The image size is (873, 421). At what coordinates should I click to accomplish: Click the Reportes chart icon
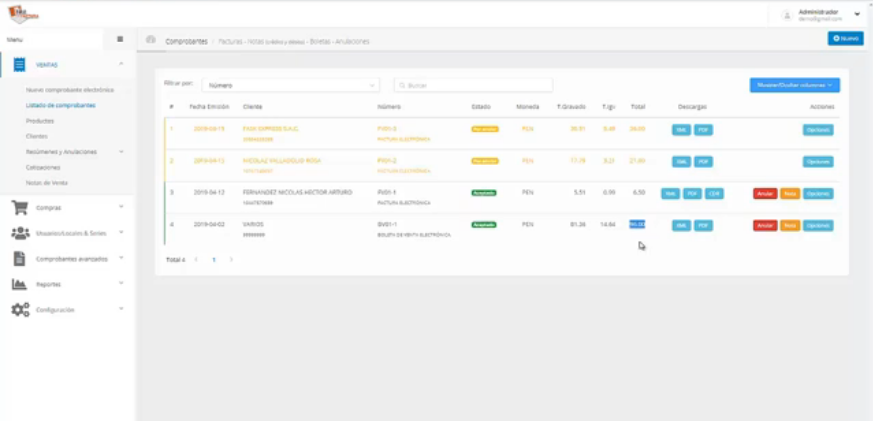pyautogui.click(x=19, y=284)
